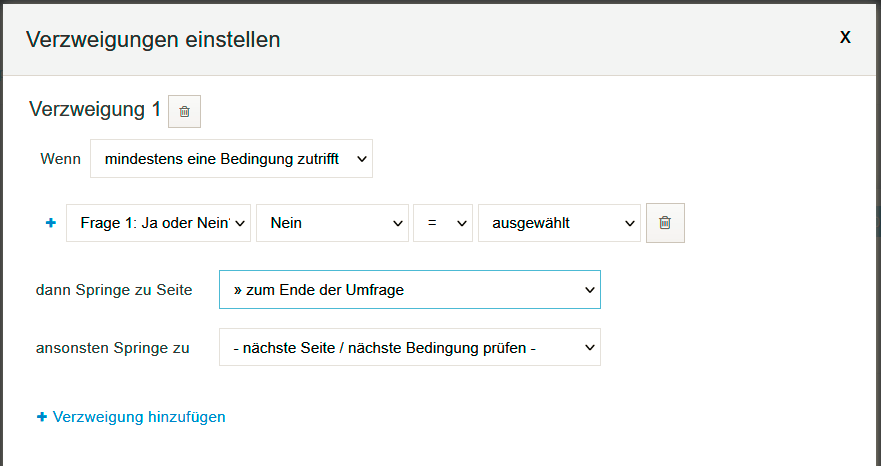This screenshot has height=466, width=881.
Task: Click the 'ansonsten Springe zu' label
Action: pyautogui.click(x=112, y=348)
